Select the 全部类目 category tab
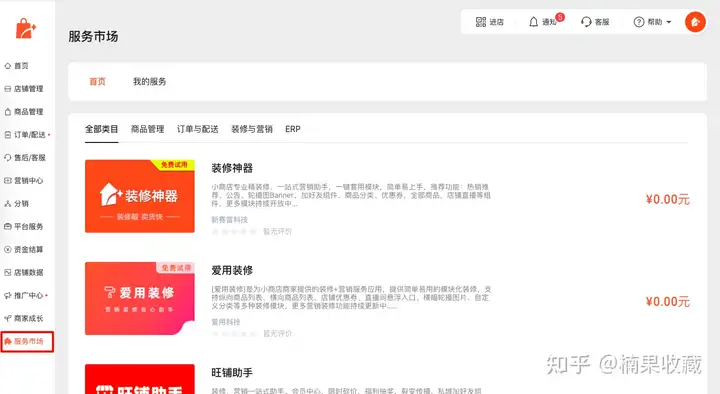This screenshot has height=394, width=720. click(x=101, y=129)
